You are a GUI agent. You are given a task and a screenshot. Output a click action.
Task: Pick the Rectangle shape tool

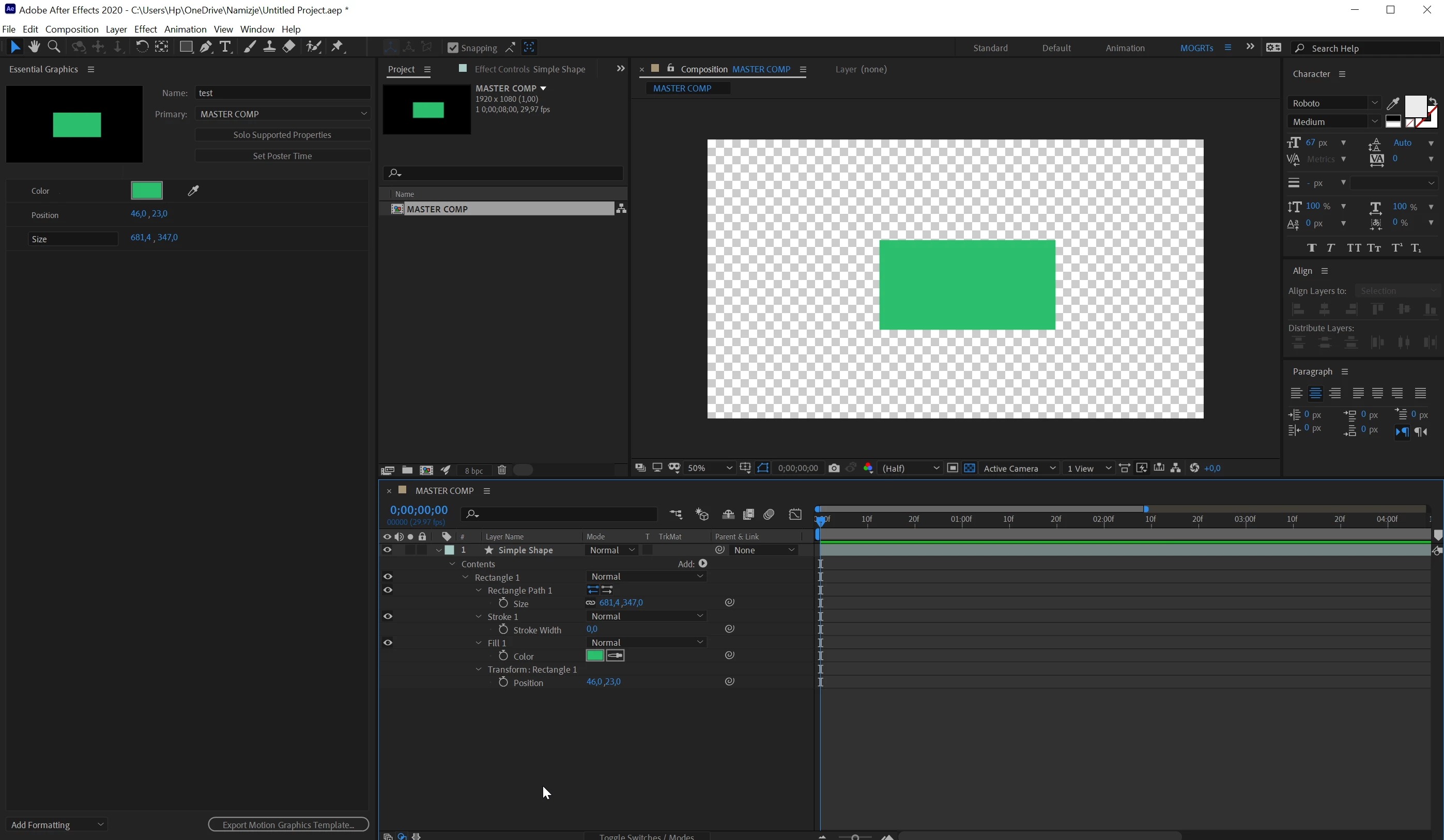[x=186, y=47]
